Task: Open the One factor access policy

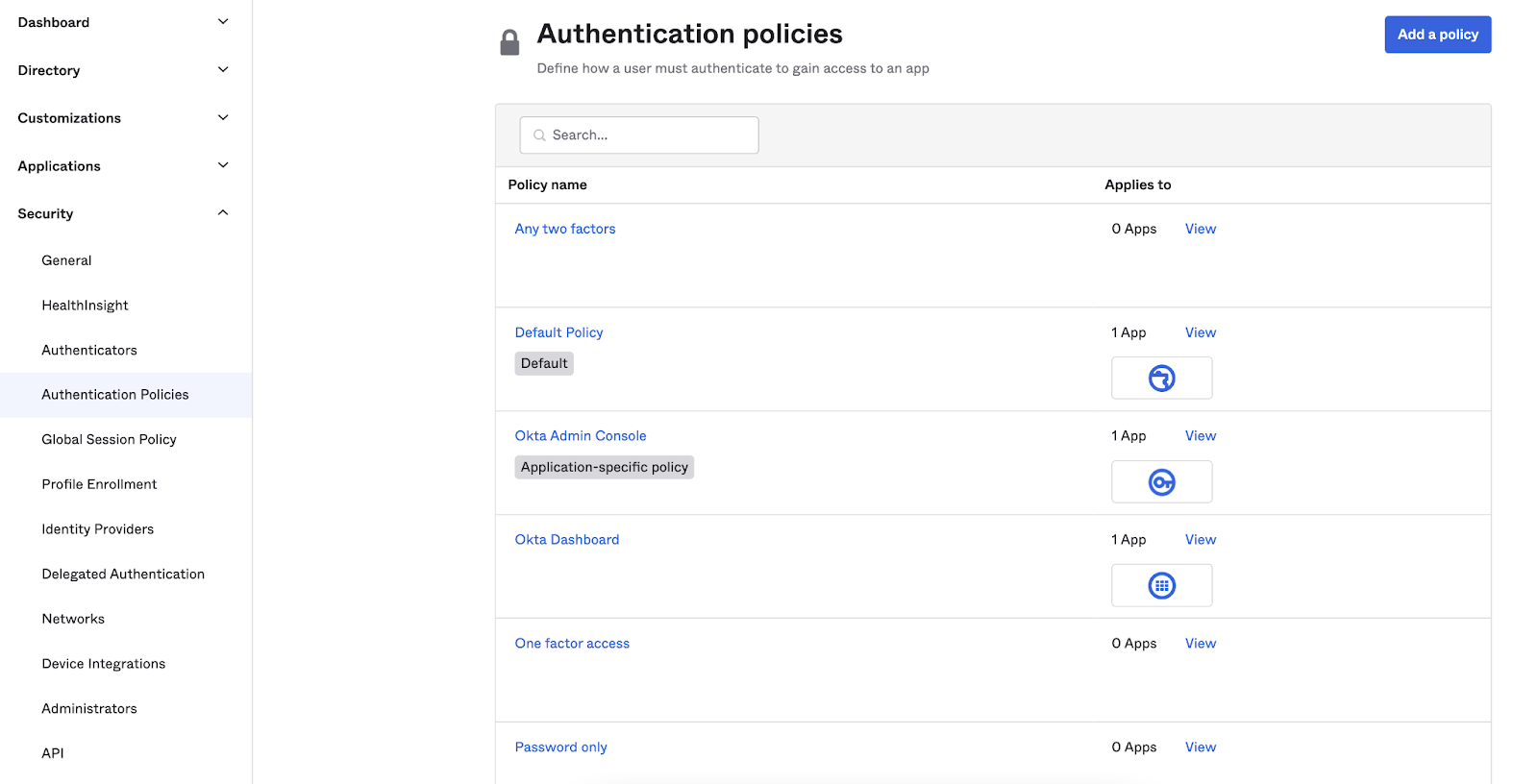Action: [x=572, y=644]
